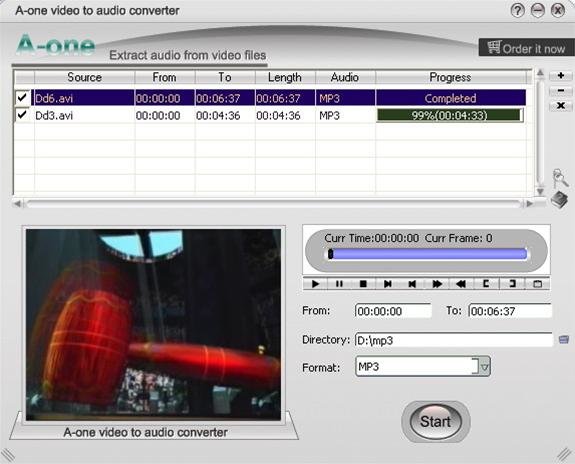
Task: Clear the list with the X button
Action: point(560,106)
